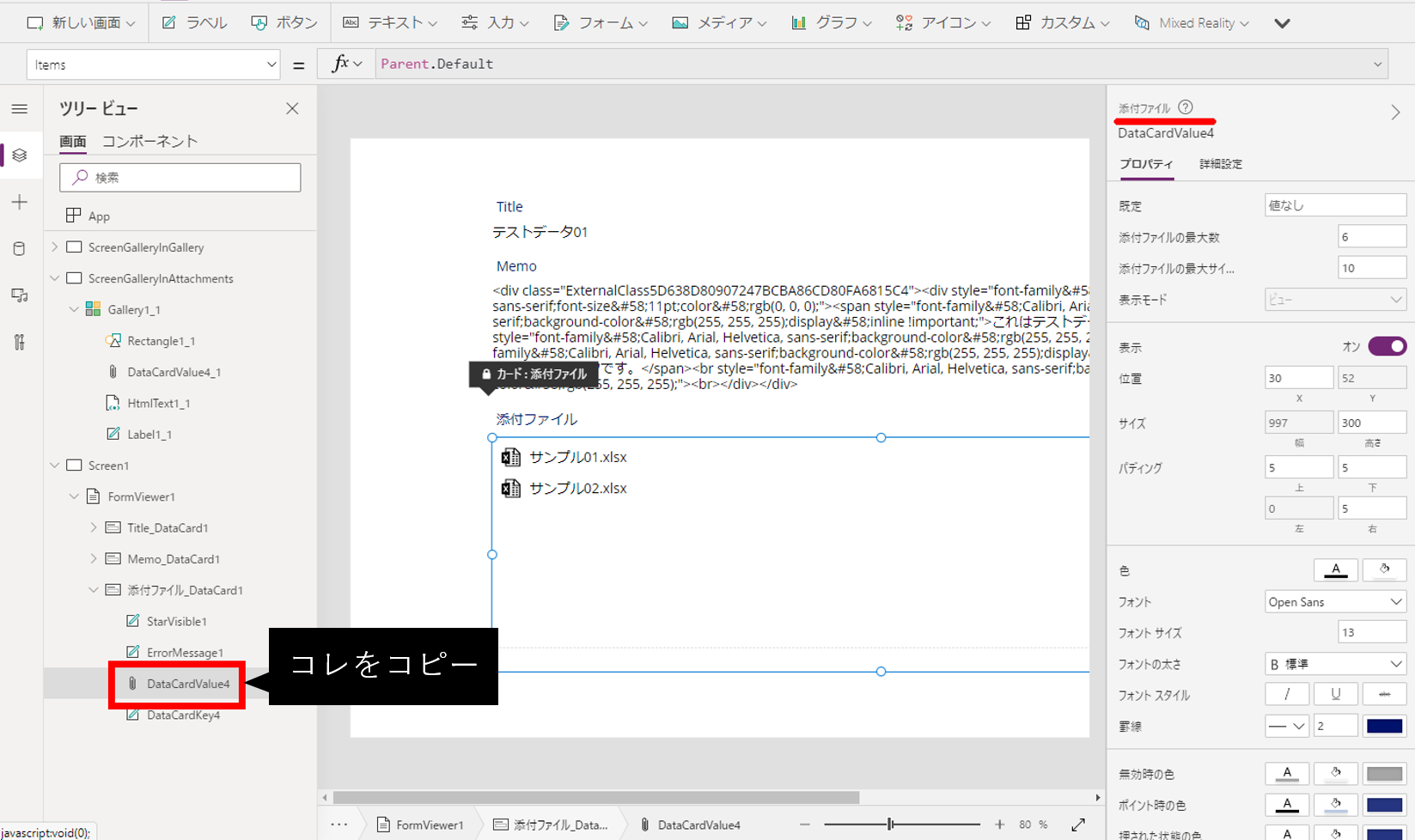Open the Data sources cylinder icon
Image resolution: width=1415 pixels, height=840 pixels.
coord(19,249)
